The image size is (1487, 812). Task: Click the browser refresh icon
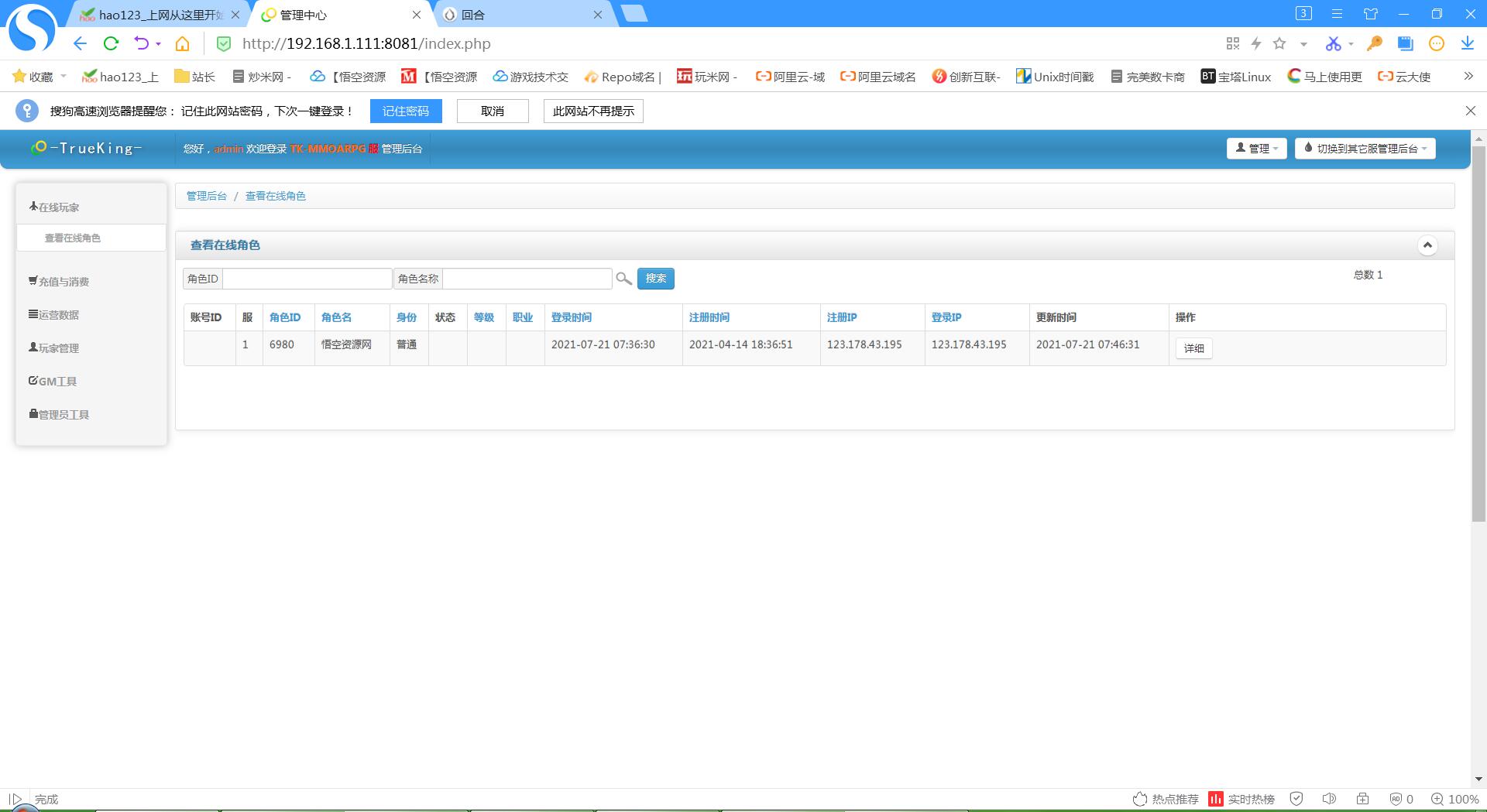tap(111, 43)
